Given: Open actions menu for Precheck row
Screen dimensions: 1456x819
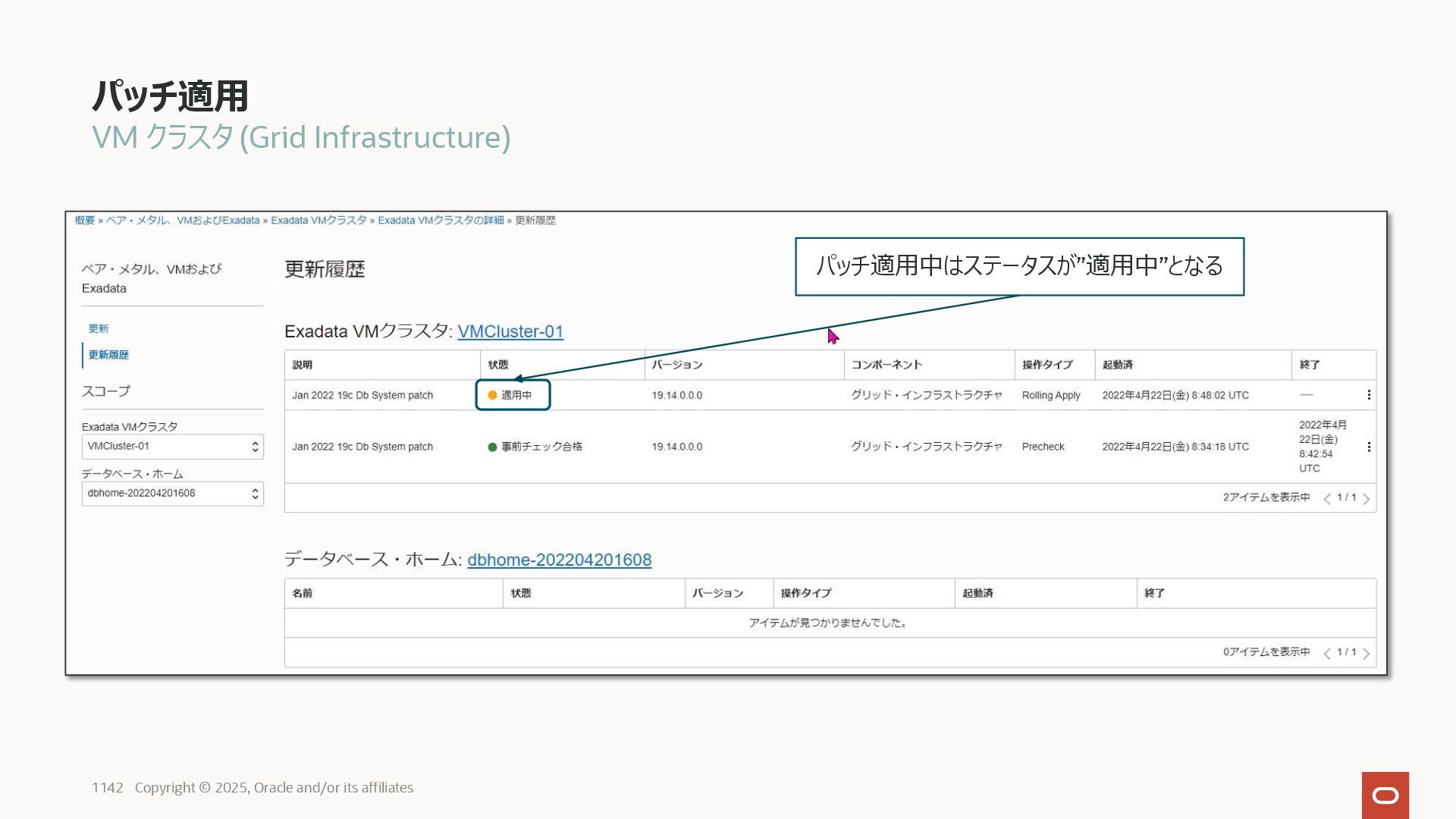Looking at the screenshot, I should tap(1369, 447).
